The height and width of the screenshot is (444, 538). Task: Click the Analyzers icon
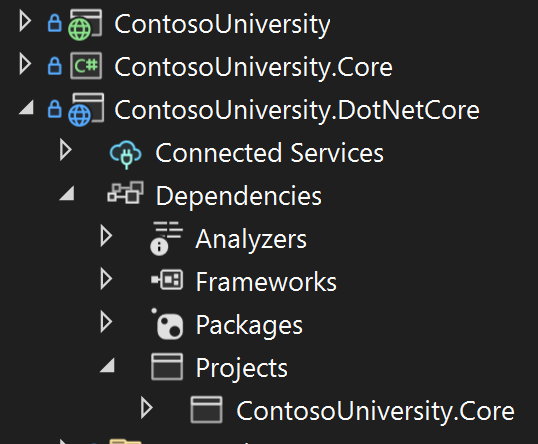(166, 238)
